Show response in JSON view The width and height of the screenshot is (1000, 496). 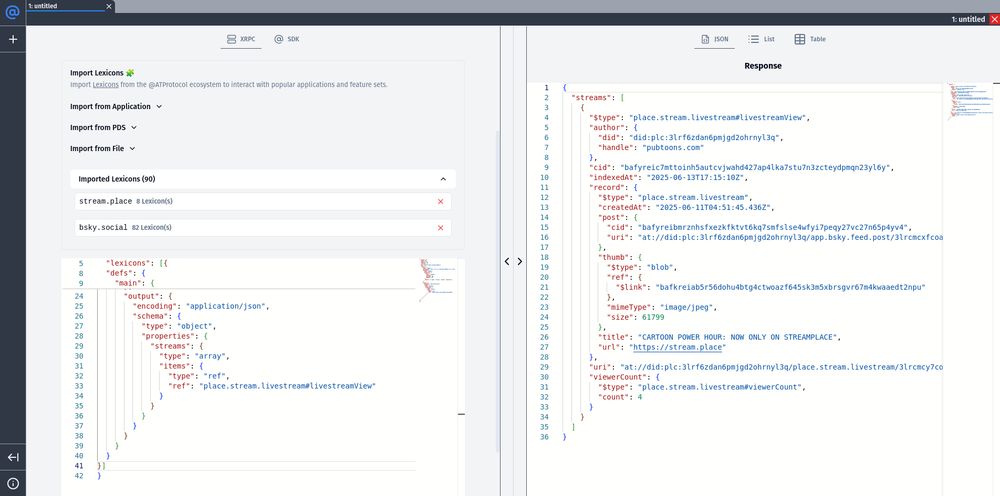pyautogui.click(x=714, y=39)
